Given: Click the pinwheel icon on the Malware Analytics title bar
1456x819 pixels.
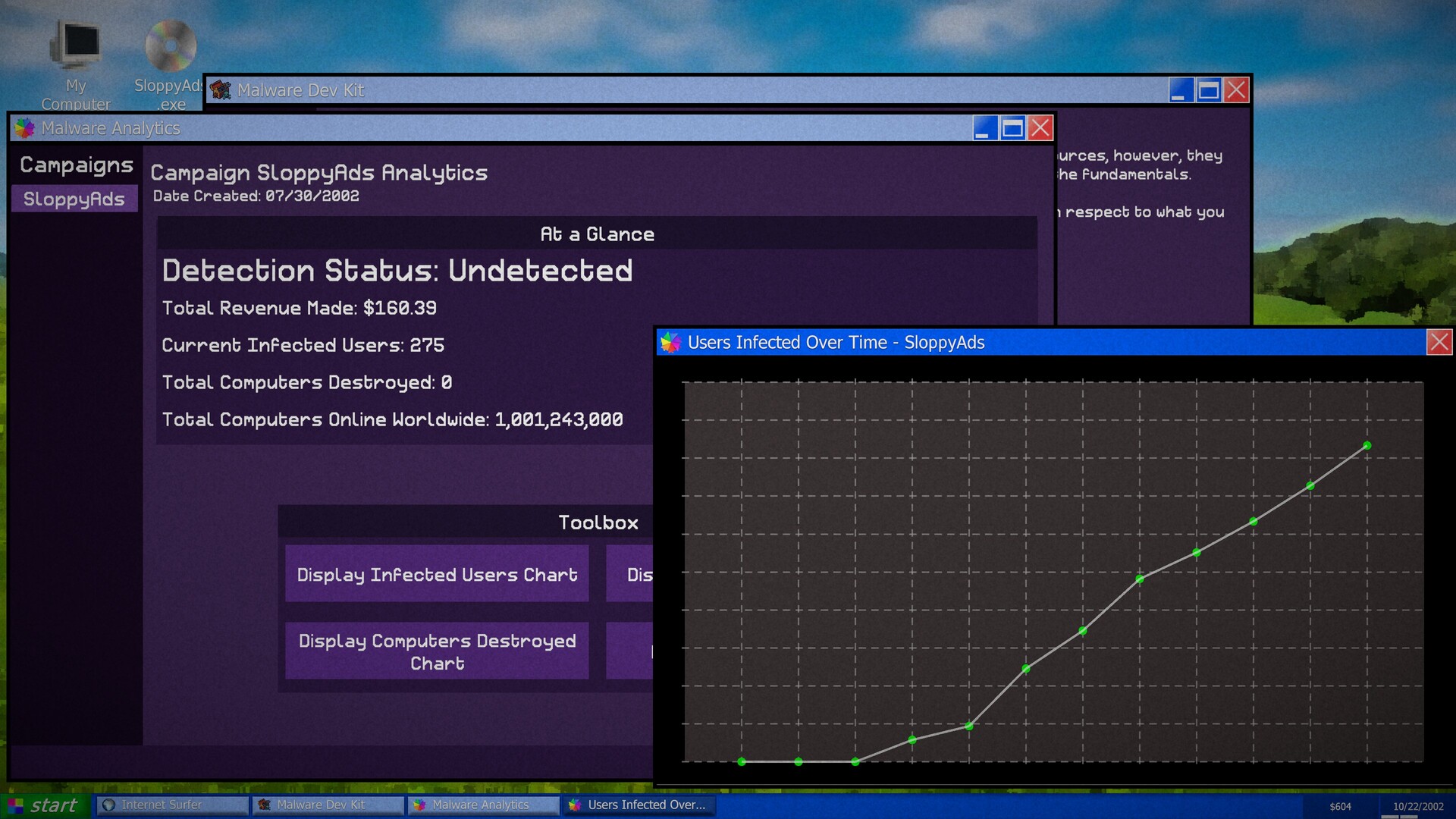Looking at the screenshot, I should tap(24, 127).
